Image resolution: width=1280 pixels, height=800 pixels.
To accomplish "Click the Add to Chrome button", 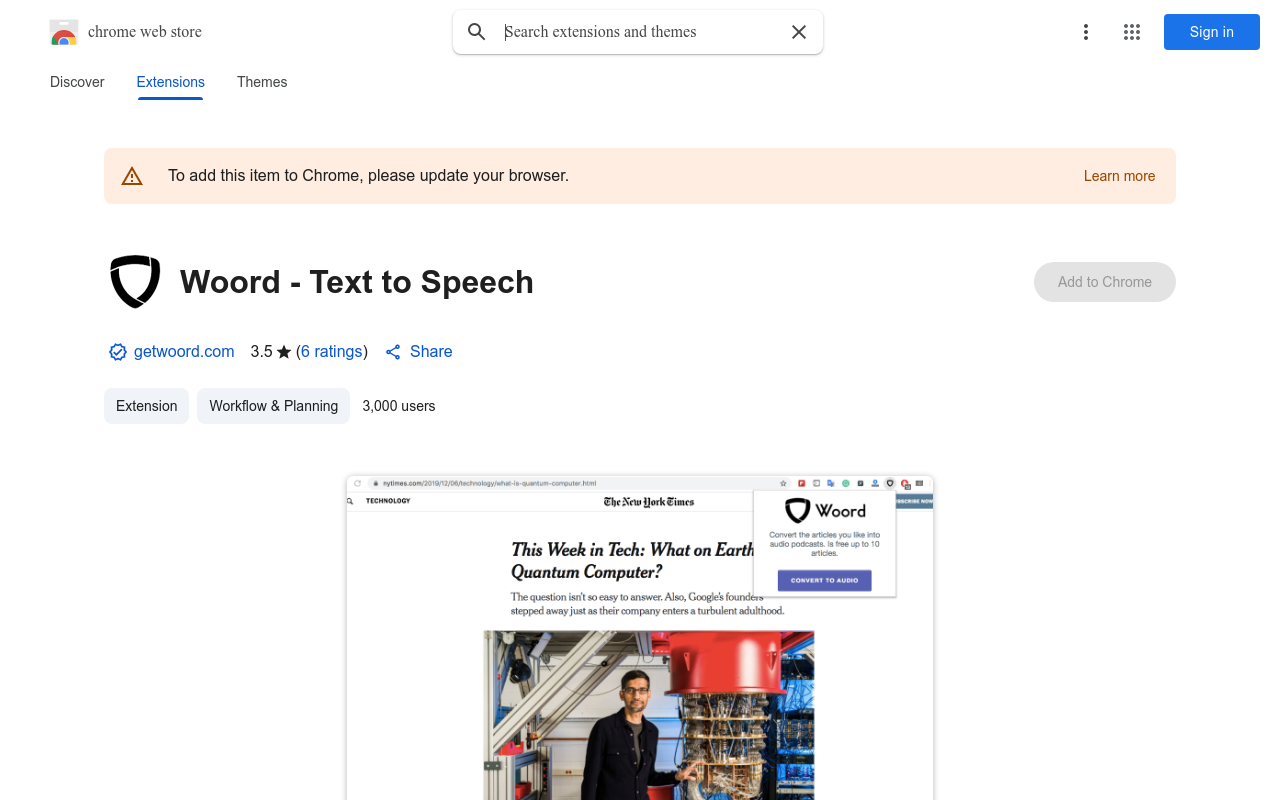I will coord(1105,282).
